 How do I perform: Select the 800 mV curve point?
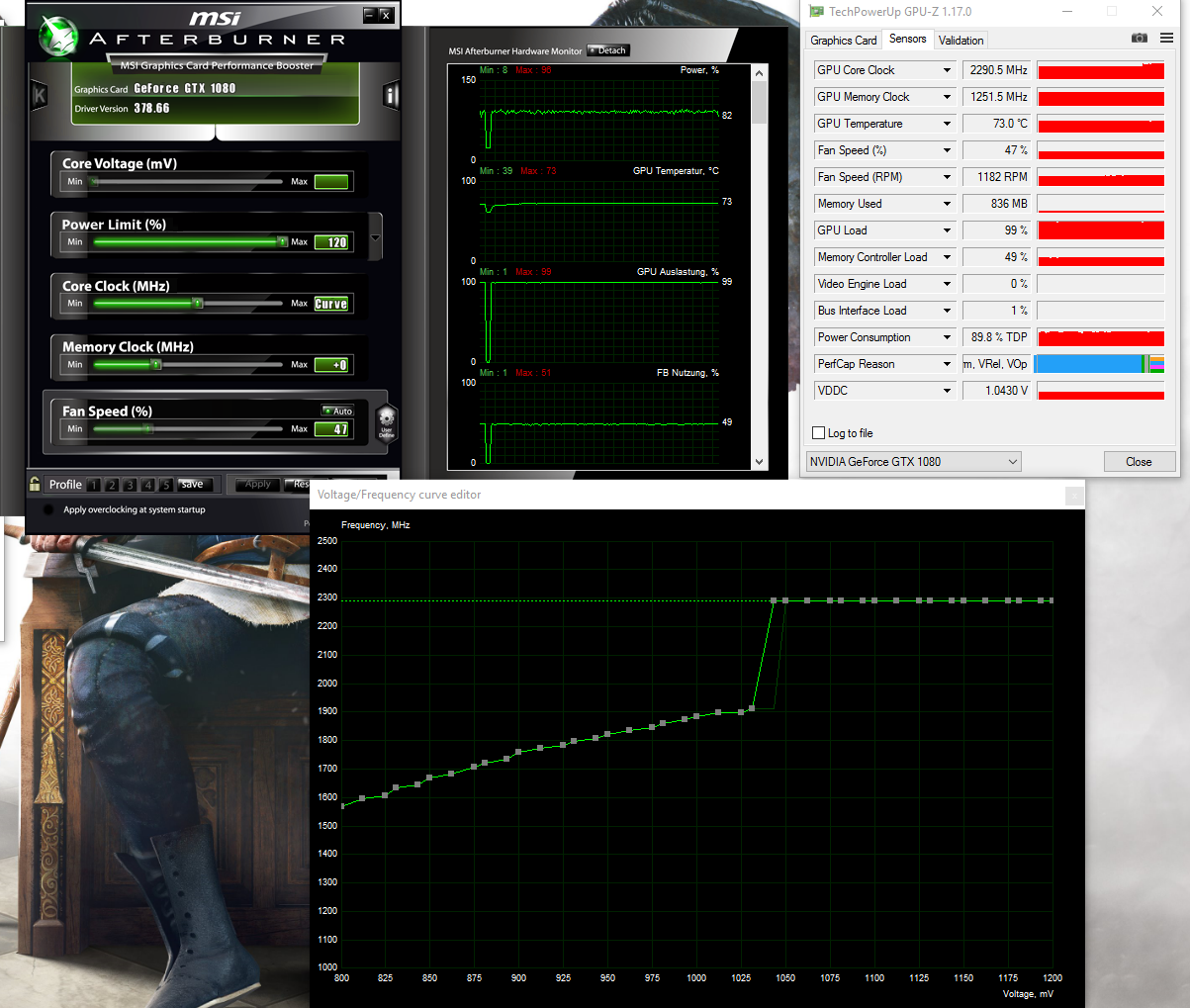(342, 806)
